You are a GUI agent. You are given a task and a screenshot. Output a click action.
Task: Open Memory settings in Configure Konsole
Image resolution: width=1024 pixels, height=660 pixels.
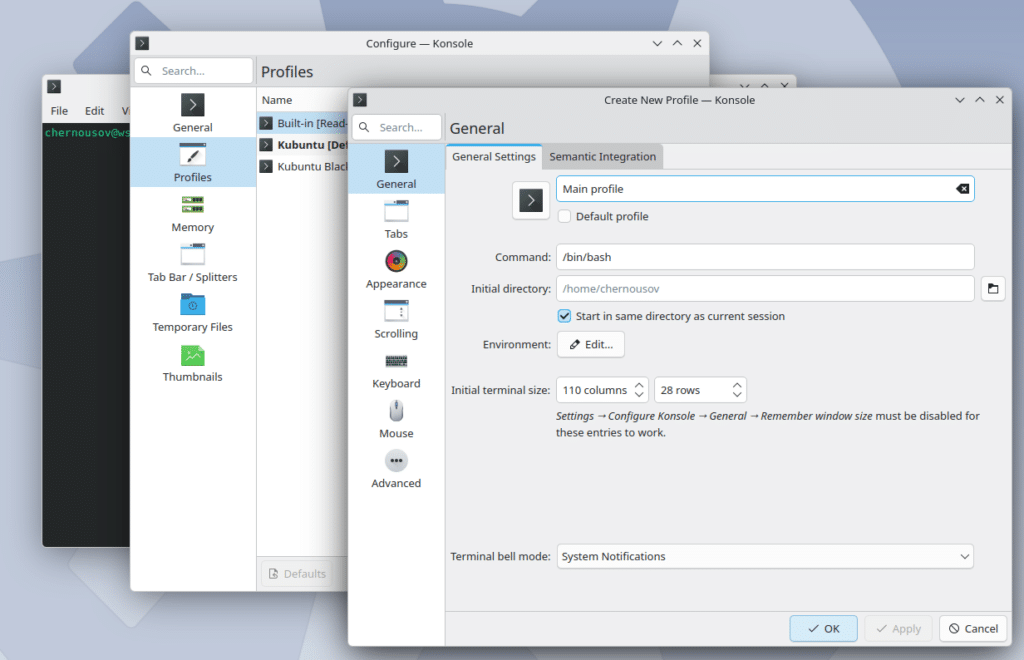[x=193, y=213]
